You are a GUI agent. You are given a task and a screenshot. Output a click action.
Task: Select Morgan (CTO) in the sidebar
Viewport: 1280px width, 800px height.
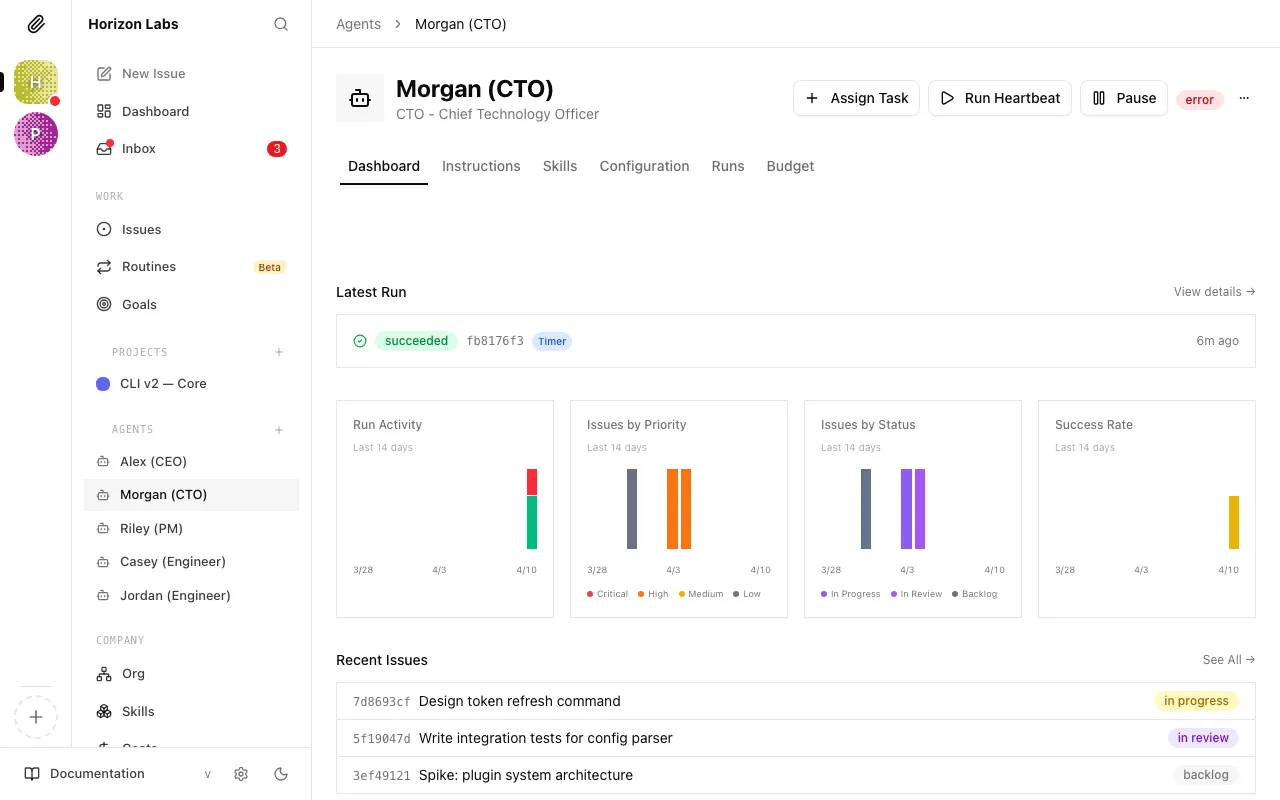tap(191, 495)
